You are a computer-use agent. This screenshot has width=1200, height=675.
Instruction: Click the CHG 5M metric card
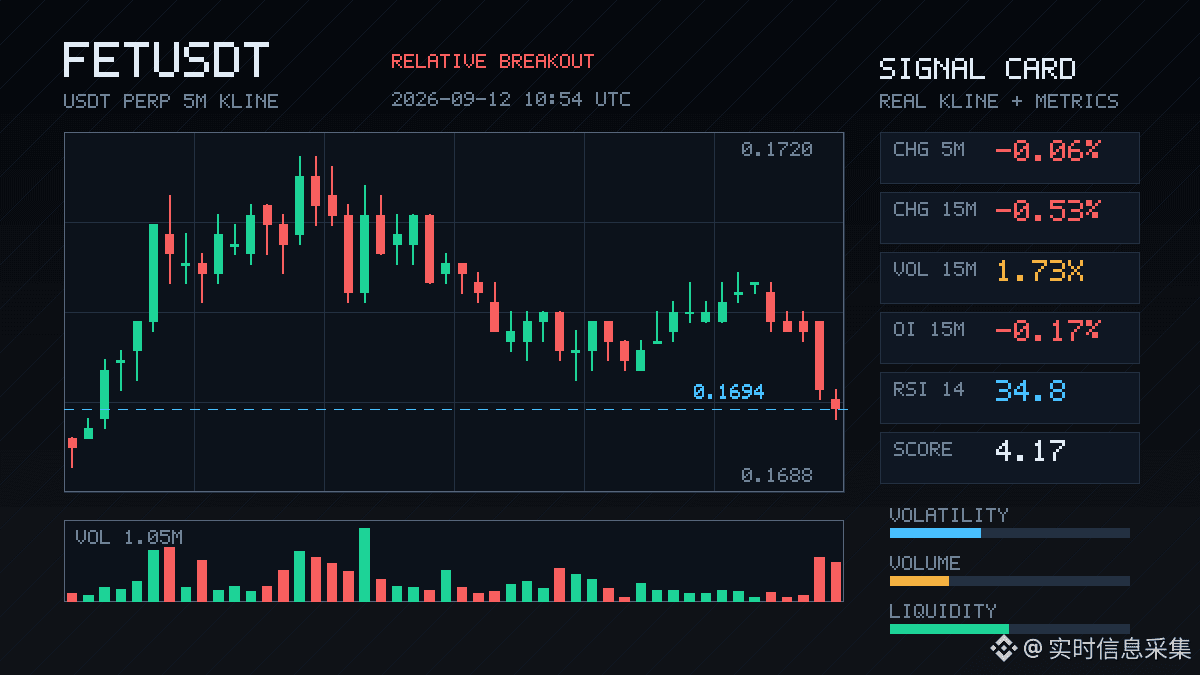click(x=1009, y=157)
